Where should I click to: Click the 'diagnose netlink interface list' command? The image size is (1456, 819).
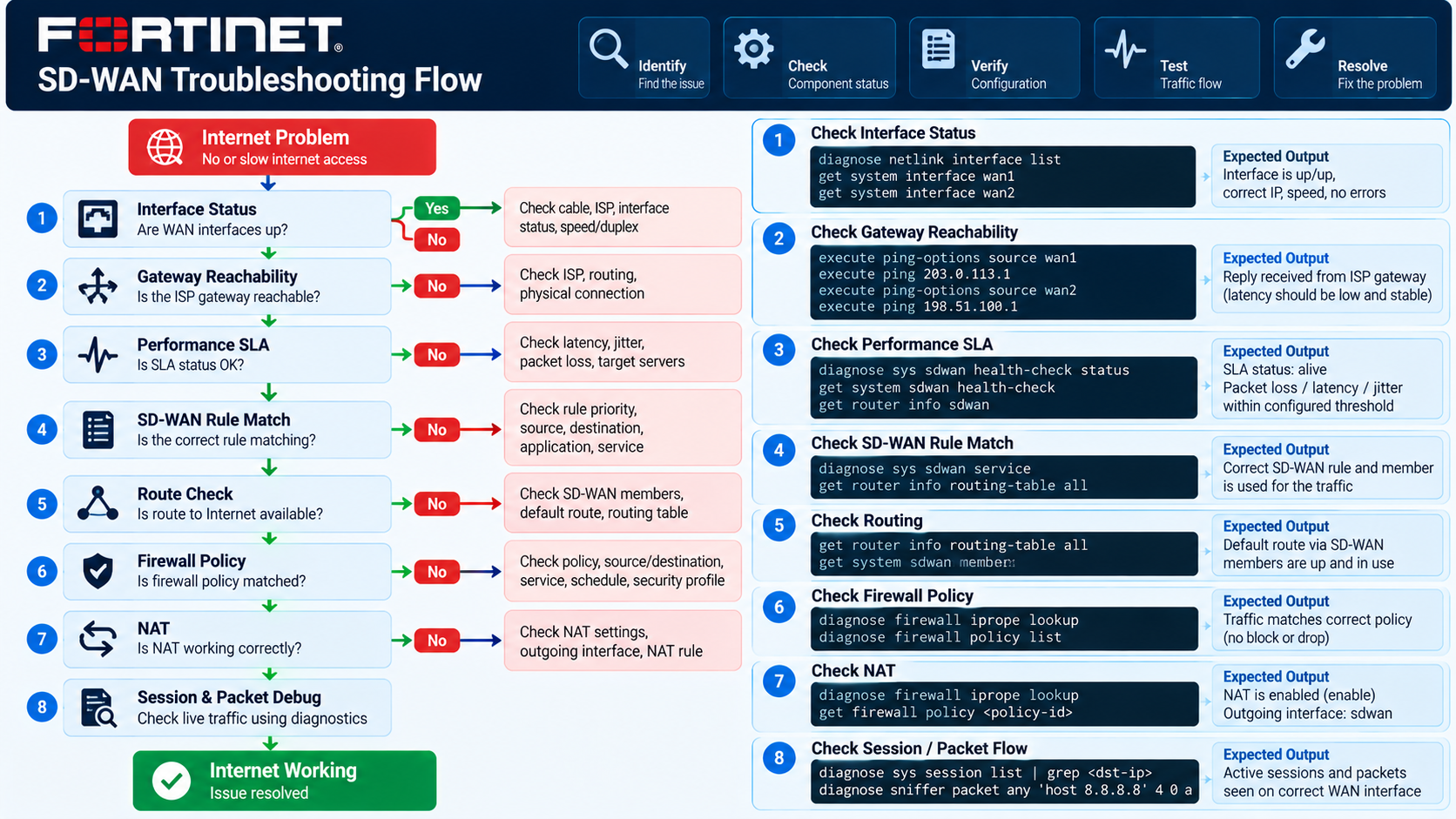tap(940, 159)
